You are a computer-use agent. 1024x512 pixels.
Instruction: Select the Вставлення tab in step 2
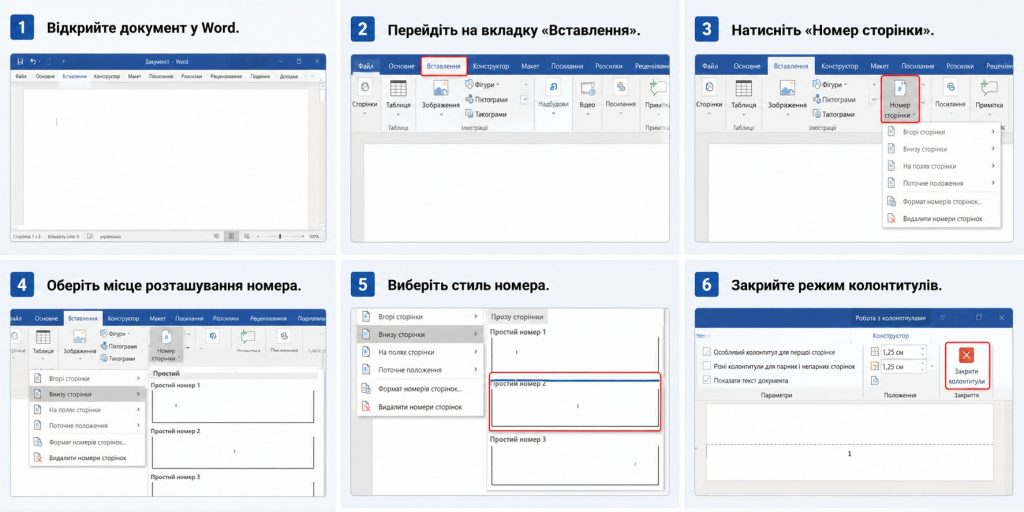[443, 66]
